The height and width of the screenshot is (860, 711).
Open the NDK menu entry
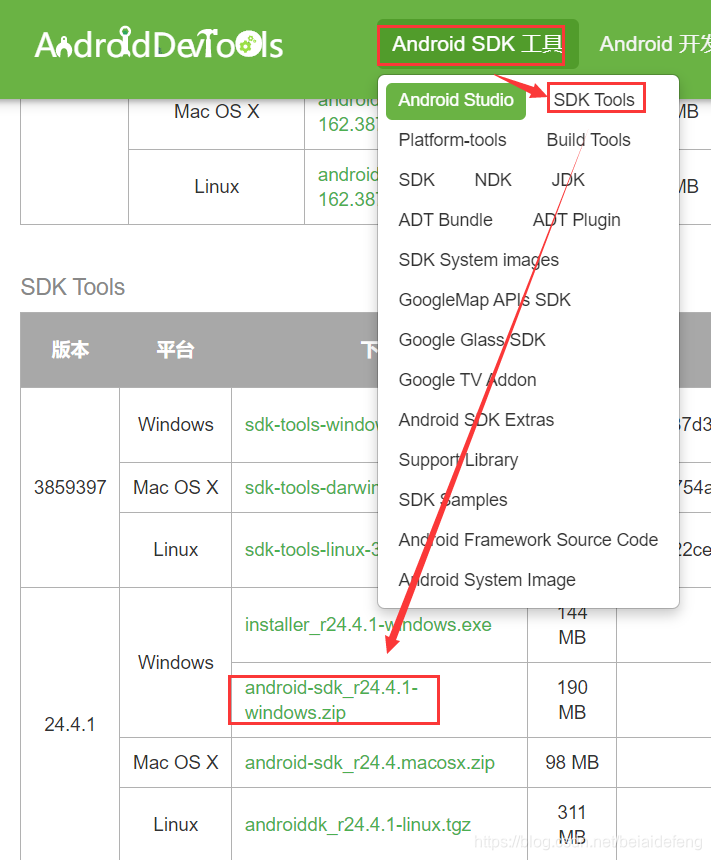[493, 180]
